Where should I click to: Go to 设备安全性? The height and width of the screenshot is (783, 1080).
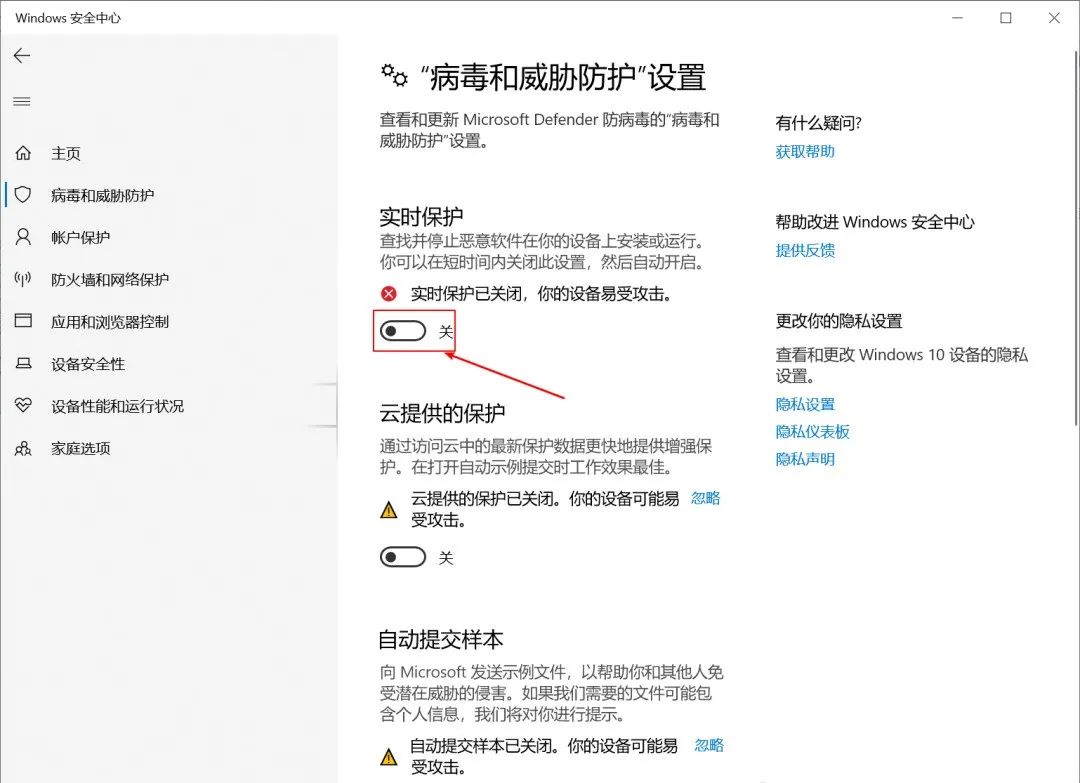click(x=88, y=364)
